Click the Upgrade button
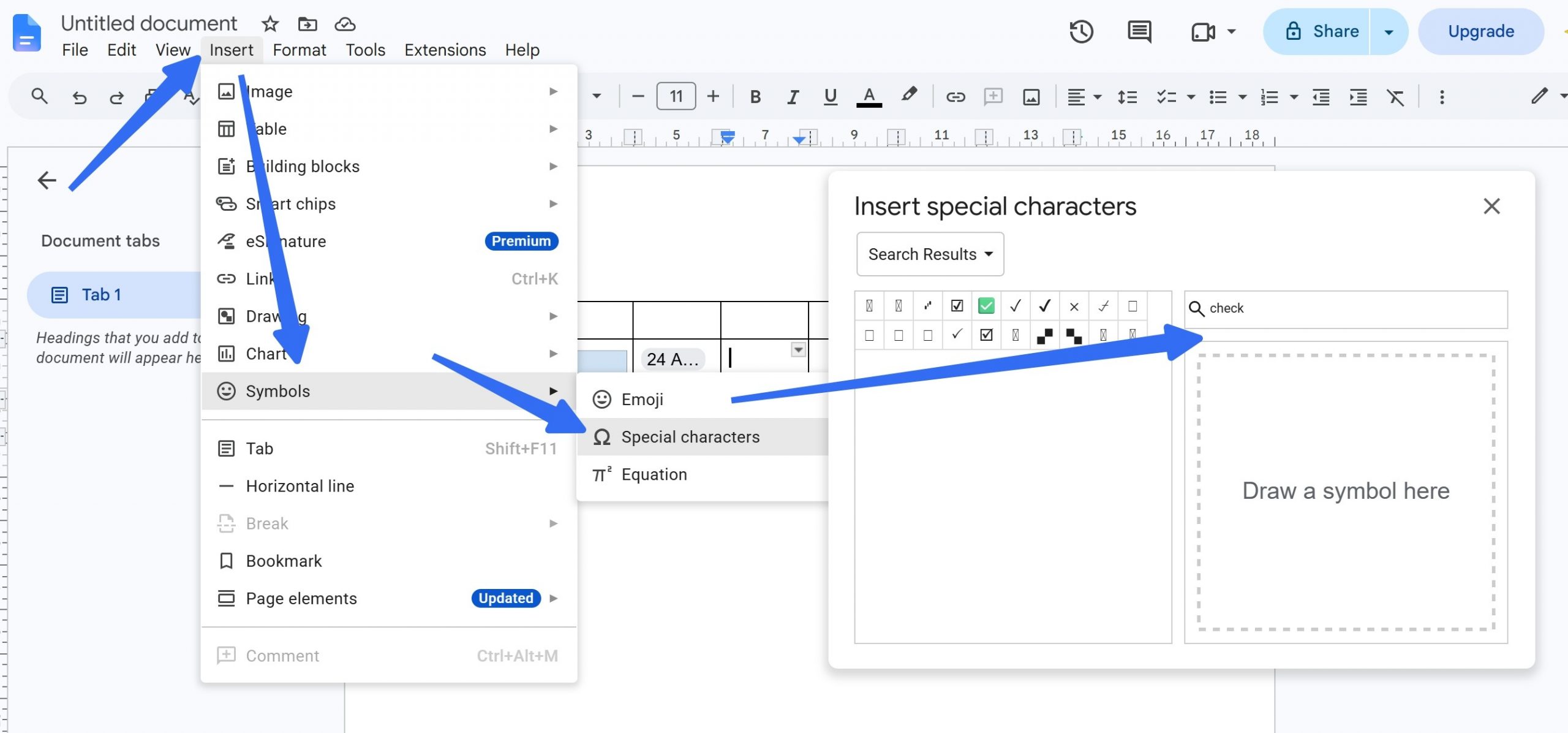 [x=1480, y=32]
